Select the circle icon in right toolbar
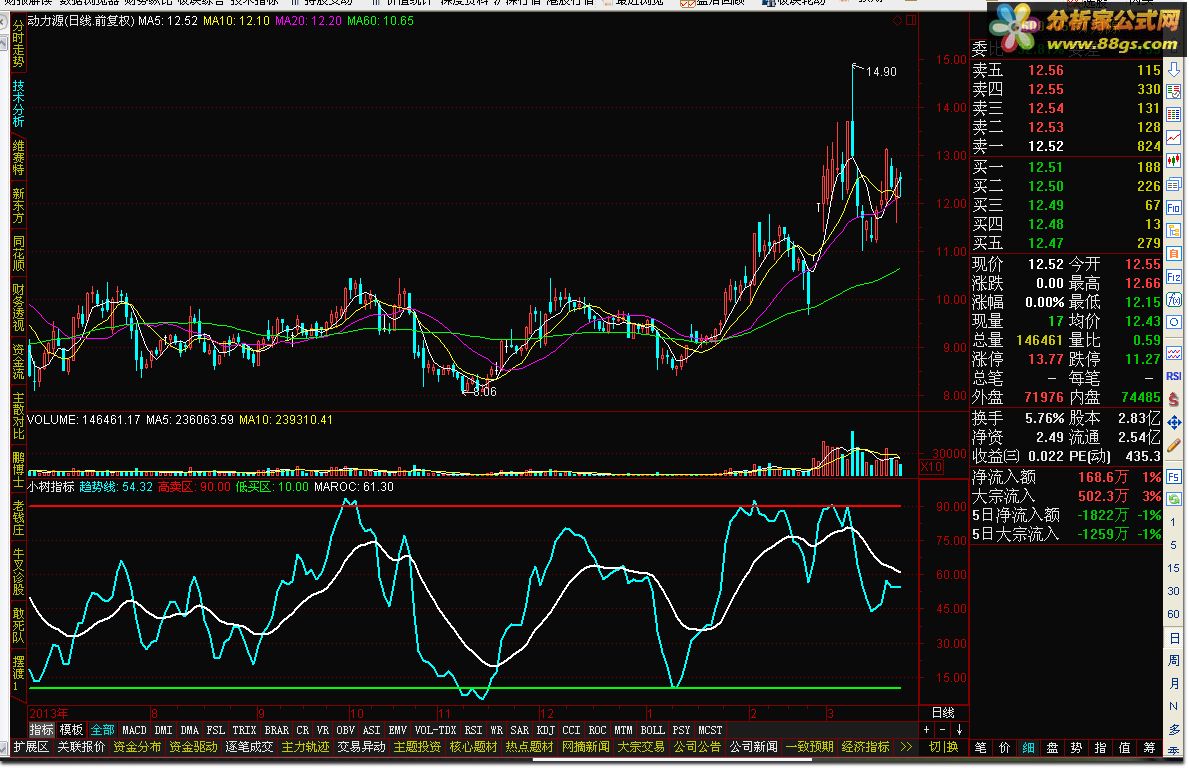The height and width of the screenshot is (768, 1189). click(1174, 322)
